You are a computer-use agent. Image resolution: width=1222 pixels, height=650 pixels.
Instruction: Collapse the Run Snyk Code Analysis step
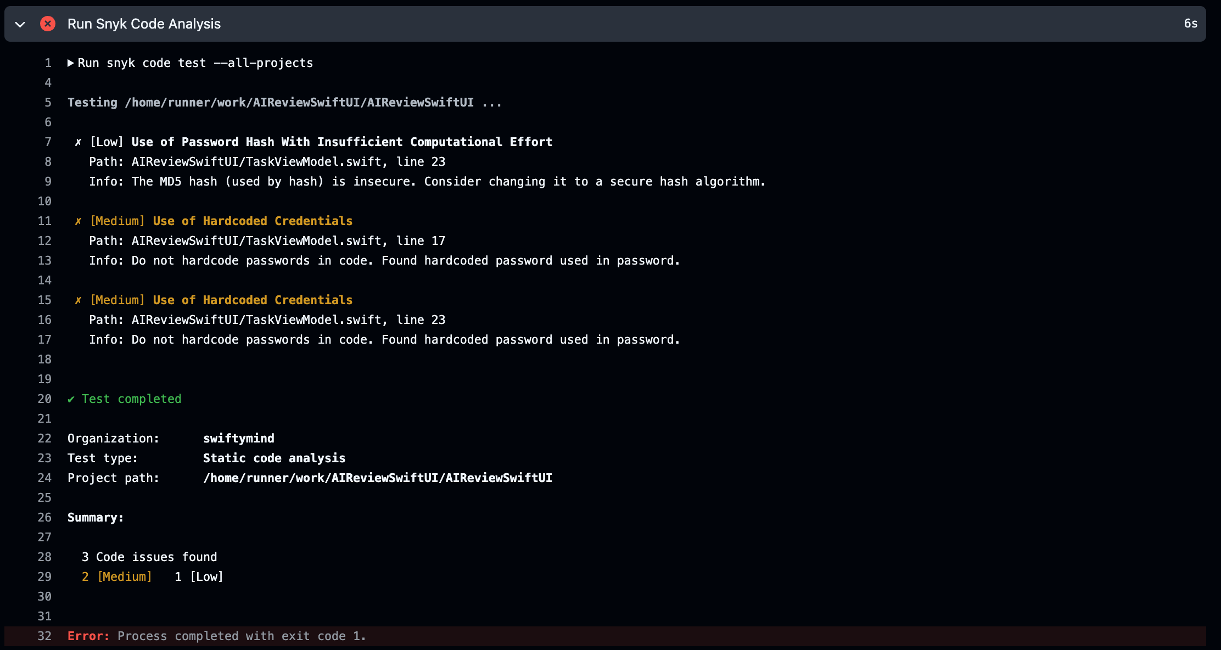pyautogui.click(x=20, y=24)
